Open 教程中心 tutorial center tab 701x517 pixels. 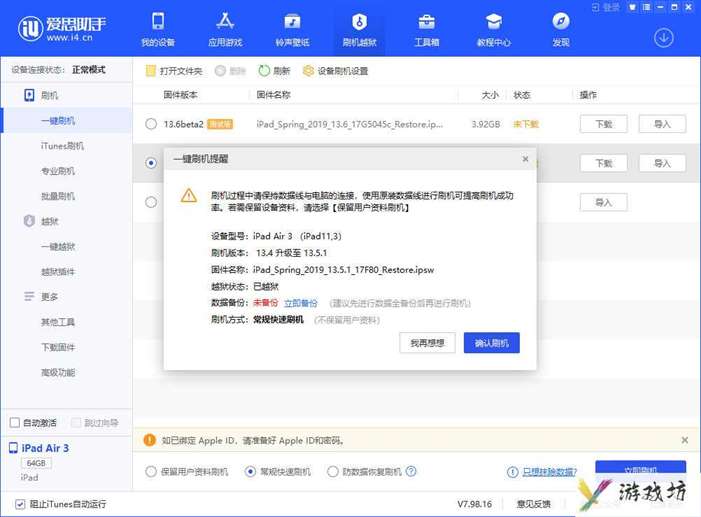tap(494, 30)
